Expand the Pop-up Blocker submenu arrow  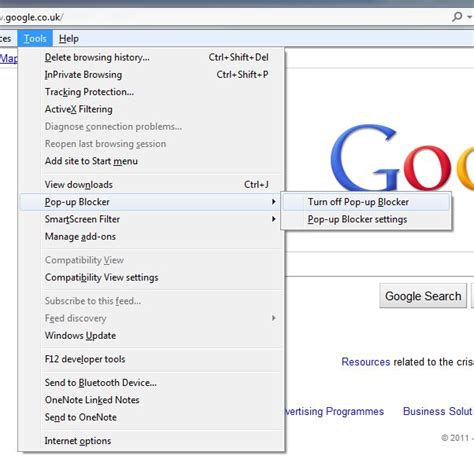(x=273, y=202)
